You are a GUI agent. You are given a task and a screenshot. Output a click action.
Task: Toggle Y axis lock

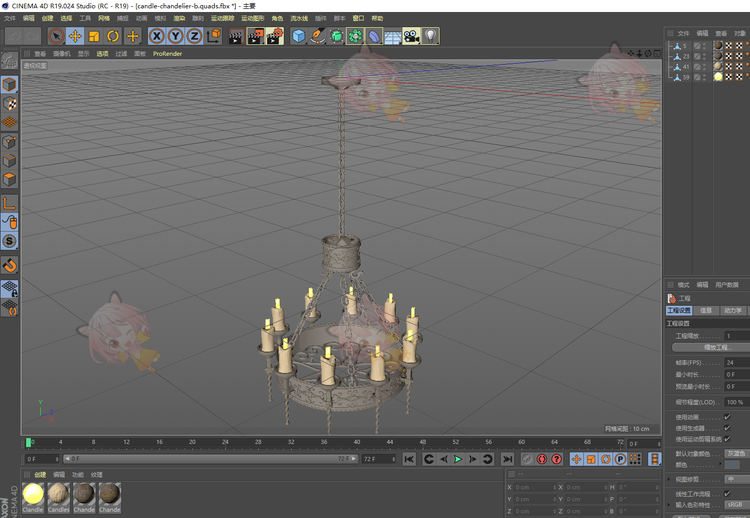click(176, 36)
